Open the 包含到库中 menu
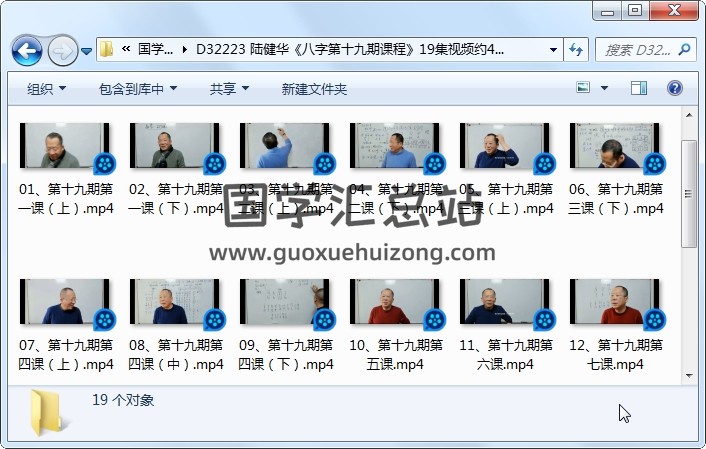The height and width of the screenshot is (449, 706). 138,89
